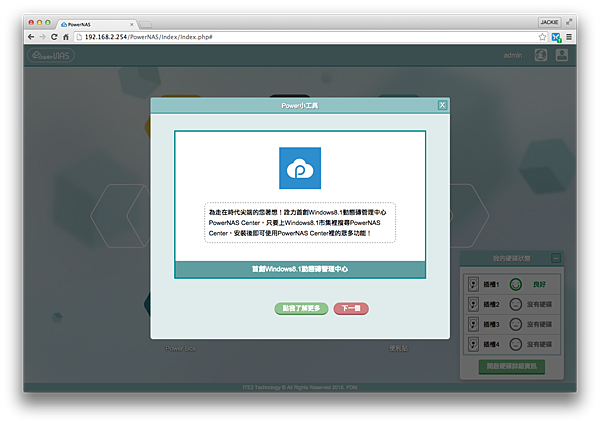Click the neutral face status for 插槽2
This screenshot has width=600, height=425.
515,304
